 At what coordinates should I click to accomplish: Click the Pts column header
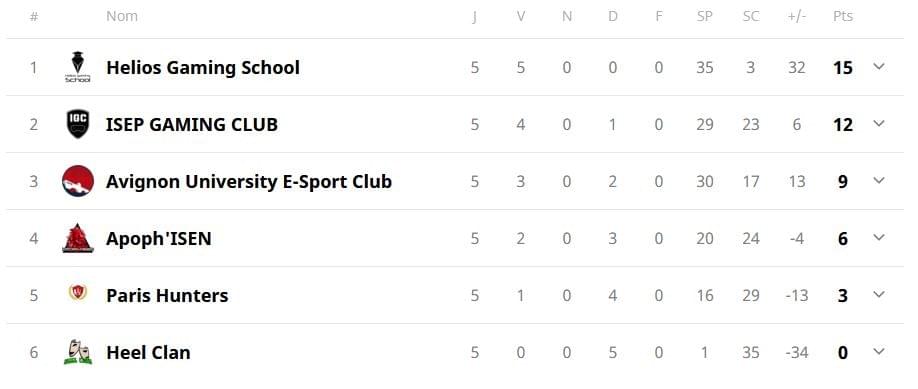coord(843,16)
